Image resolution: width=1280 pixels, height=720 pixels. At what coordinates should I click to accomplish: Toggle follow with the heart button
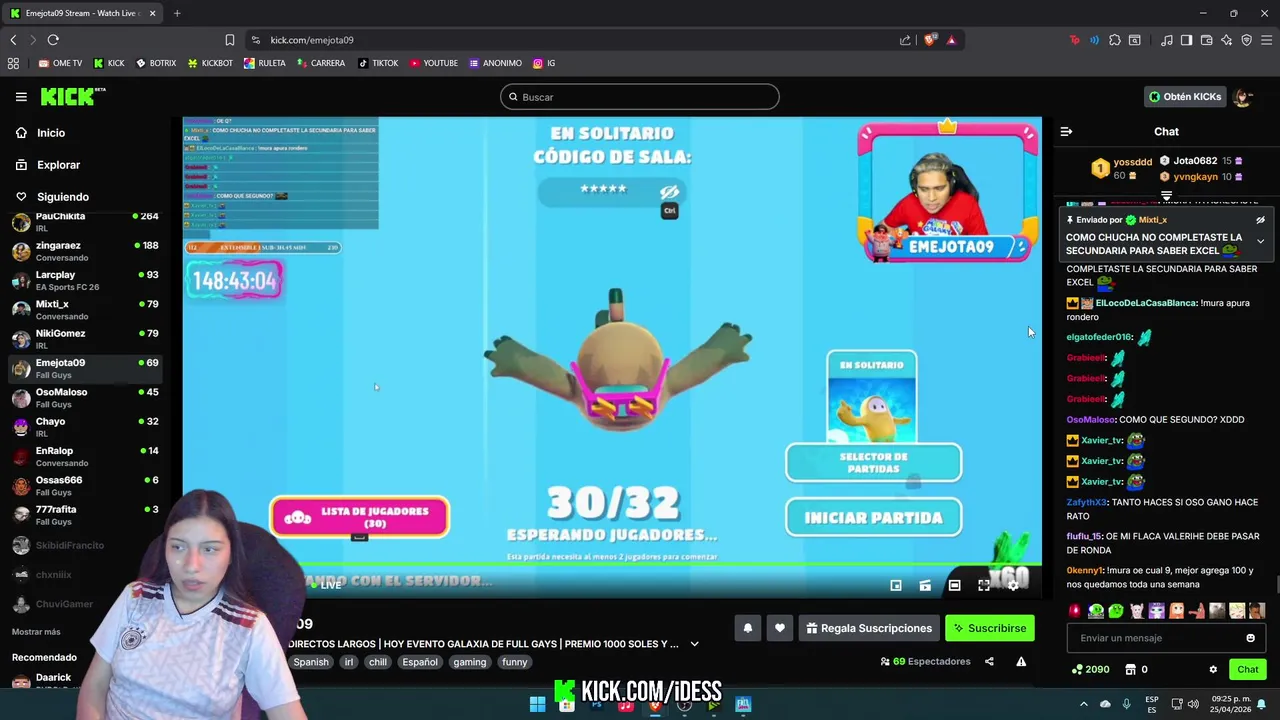(x=780, y=628)
